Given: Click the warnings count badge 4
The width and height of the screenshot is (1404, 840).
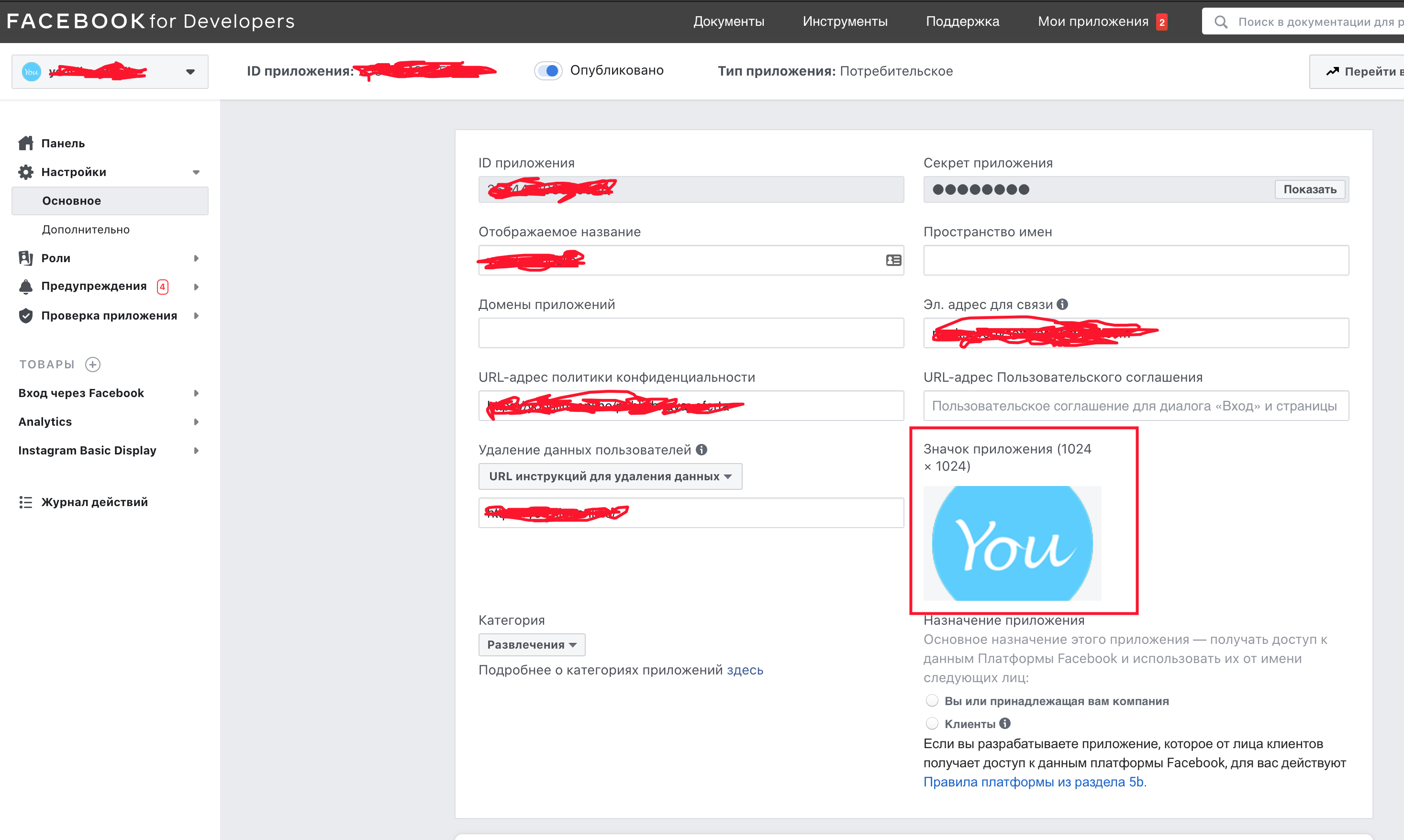Looking at the screenshot, I should click(x=163, y=287).
